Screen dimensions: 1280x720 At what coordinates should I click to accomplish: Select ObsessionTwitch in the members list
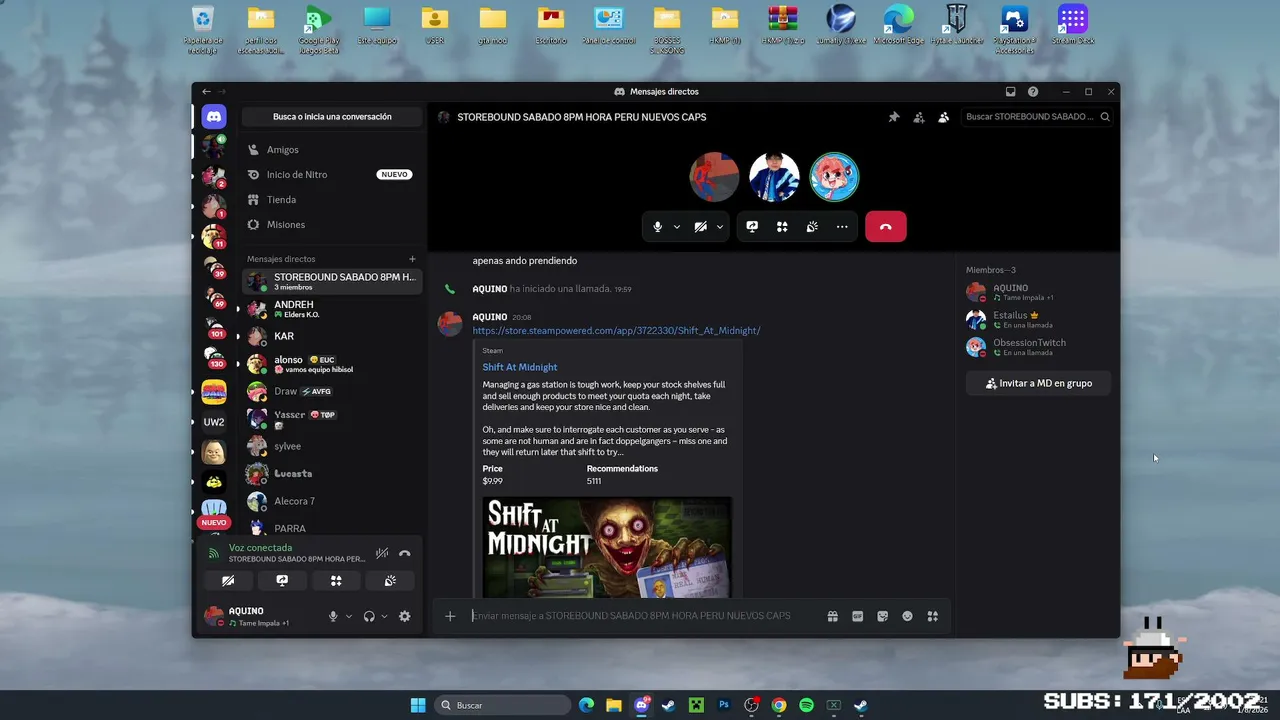(x=1038, y=346)
